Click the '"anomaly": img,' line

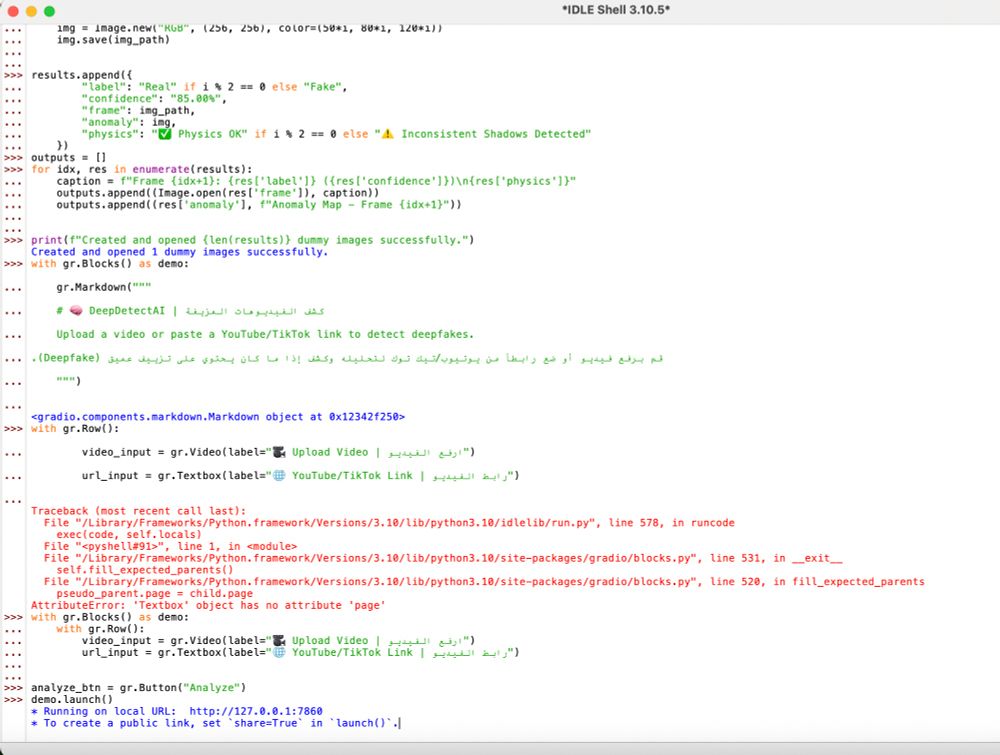pyautogui.click(x=128, y=122)
